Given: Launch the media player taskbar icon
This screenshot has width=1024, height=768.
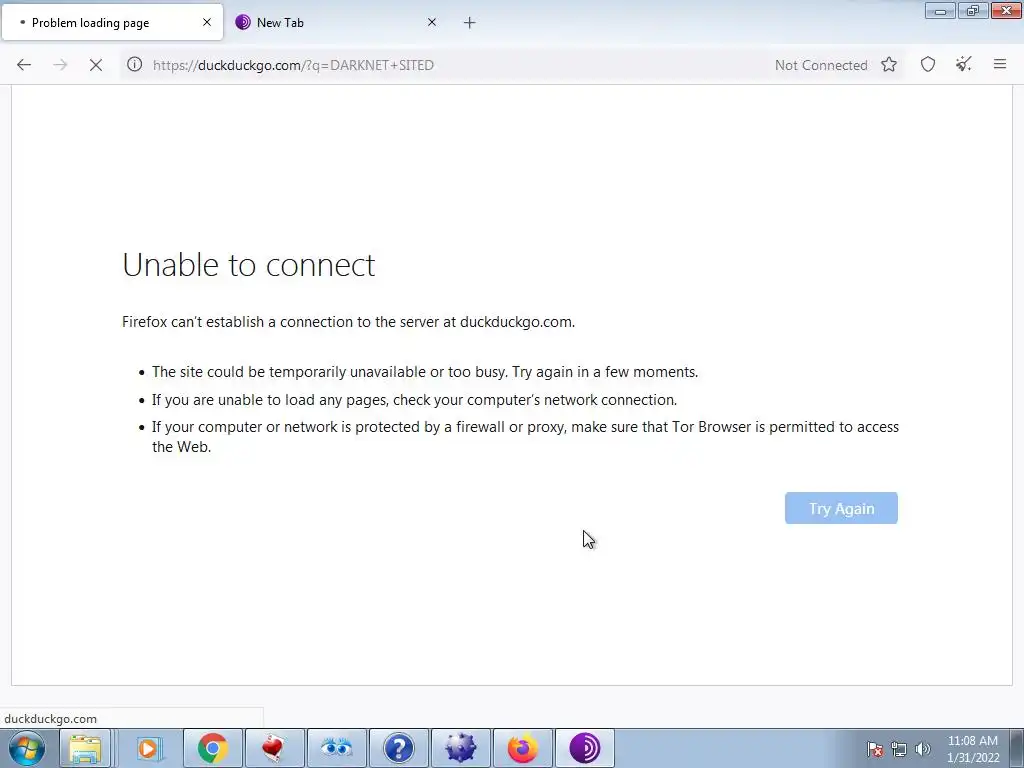Looking at the screenshot, I should tap(150, 748).
